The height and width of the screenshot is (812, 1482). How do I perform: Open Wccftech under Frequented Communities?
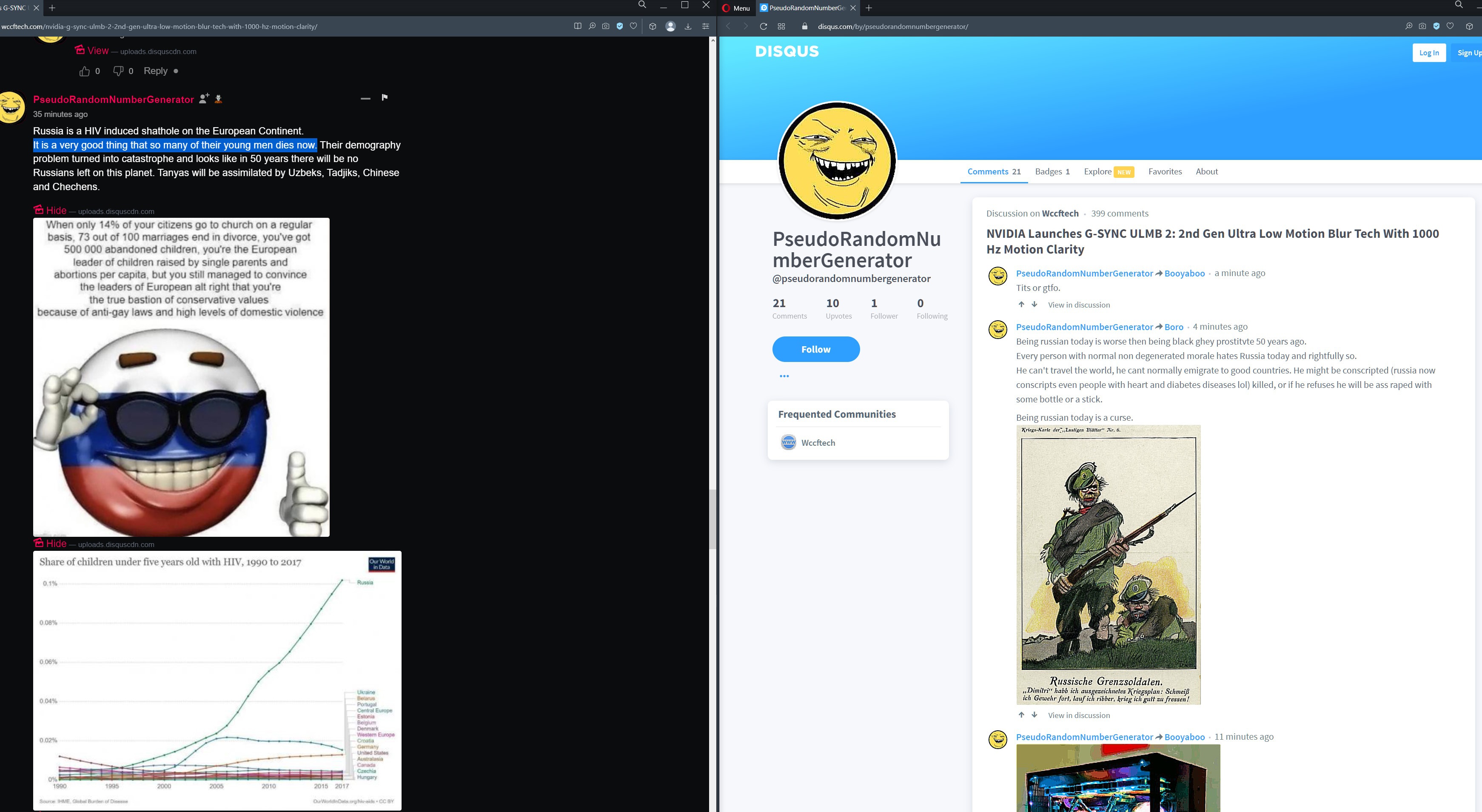click(x=818, y=442)
